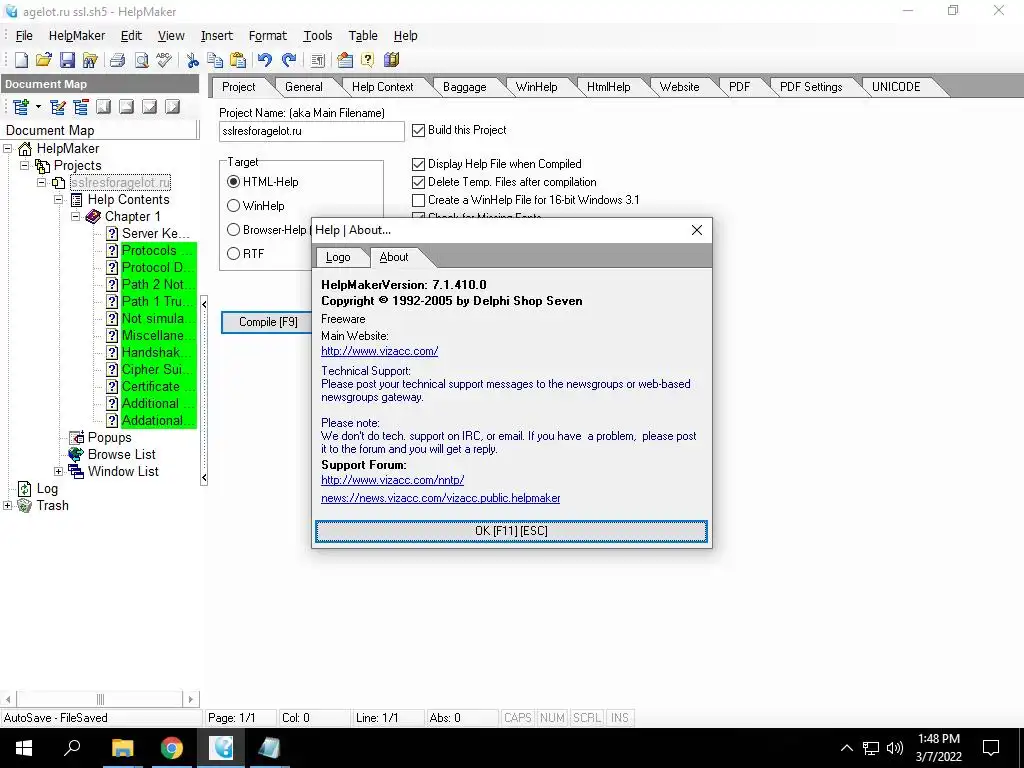This screenshot has height=768, width=1024.
Task: Open the Table menu
Action: pyautogui.click(x=362, y=36)
